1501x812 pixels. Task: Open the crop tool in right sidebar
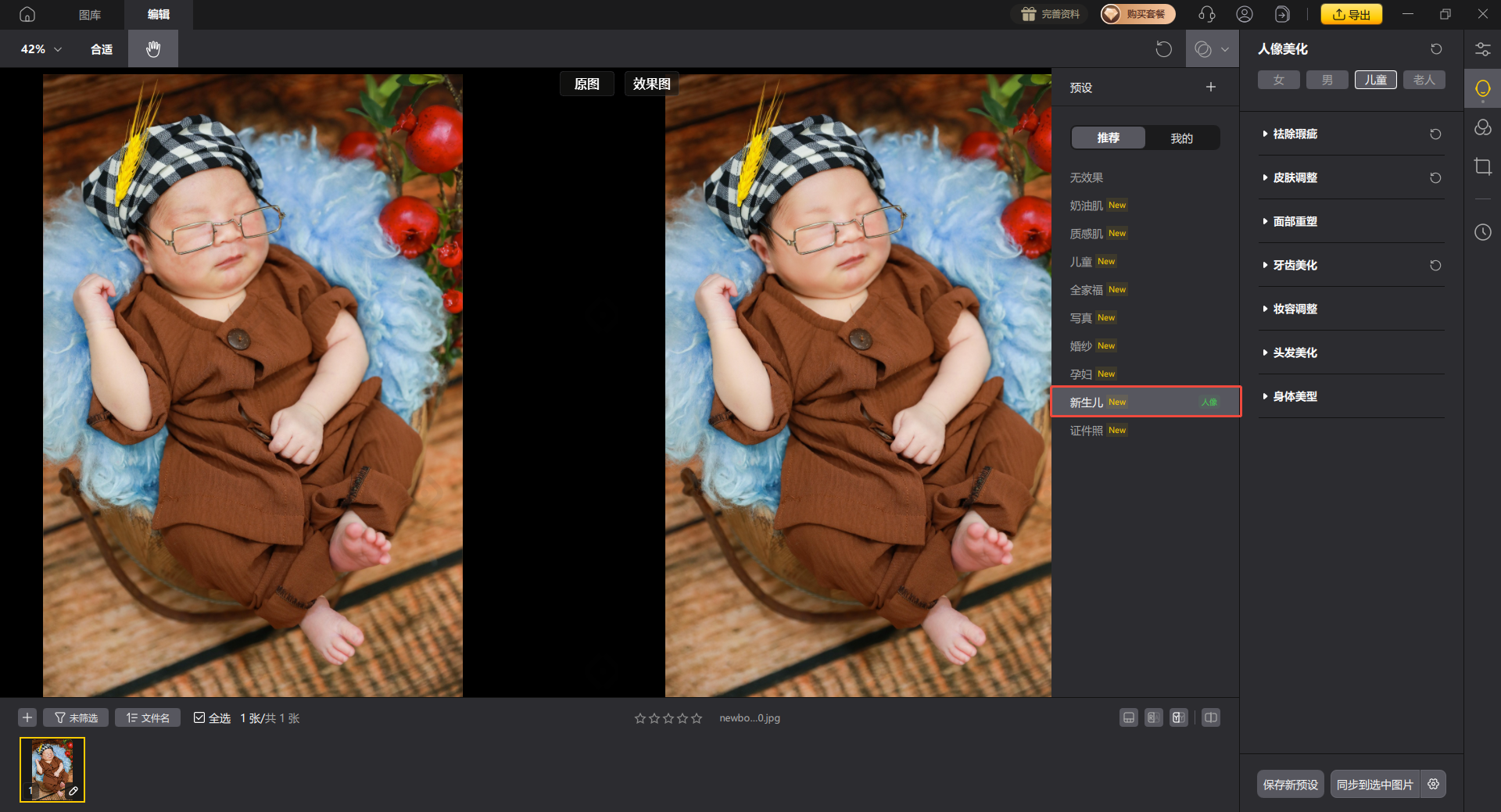click(1482, 166)
